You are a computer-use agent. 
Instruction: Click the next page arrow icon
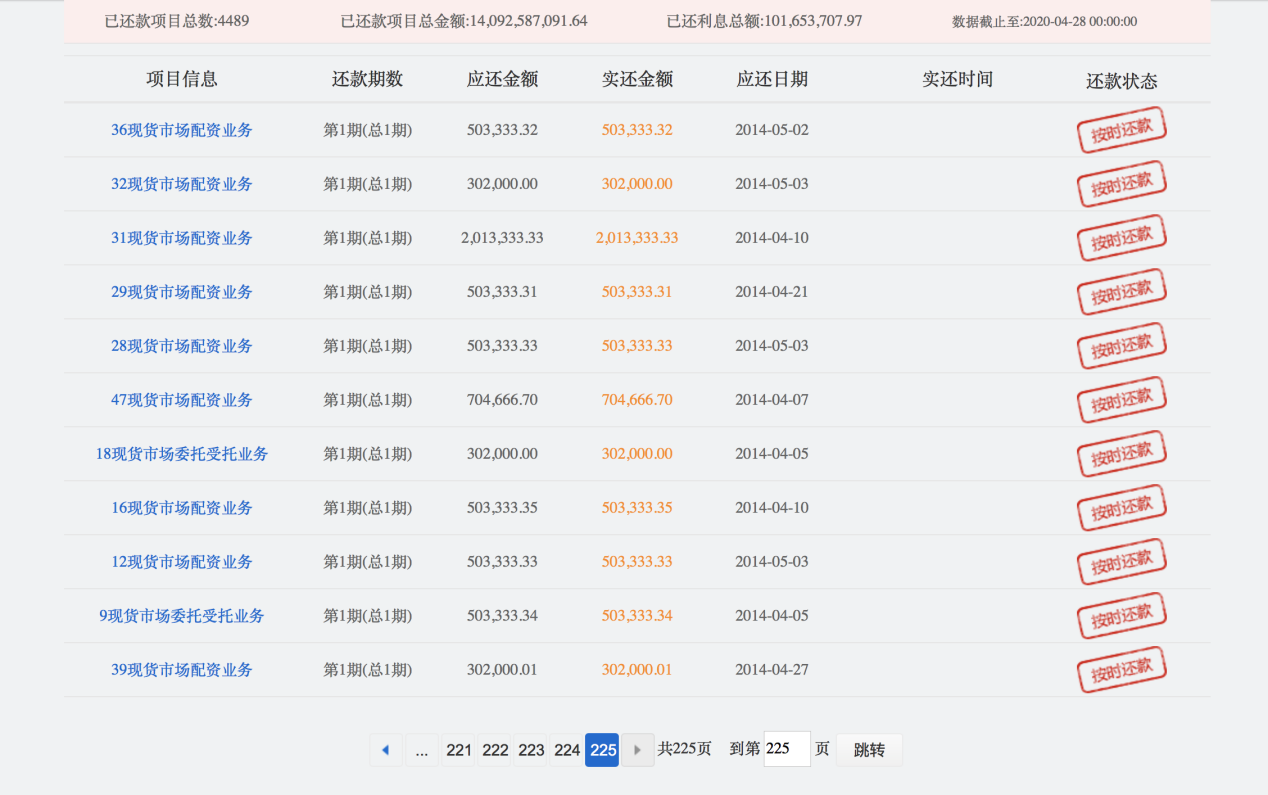pyautogui.click(x=638, y=749)
